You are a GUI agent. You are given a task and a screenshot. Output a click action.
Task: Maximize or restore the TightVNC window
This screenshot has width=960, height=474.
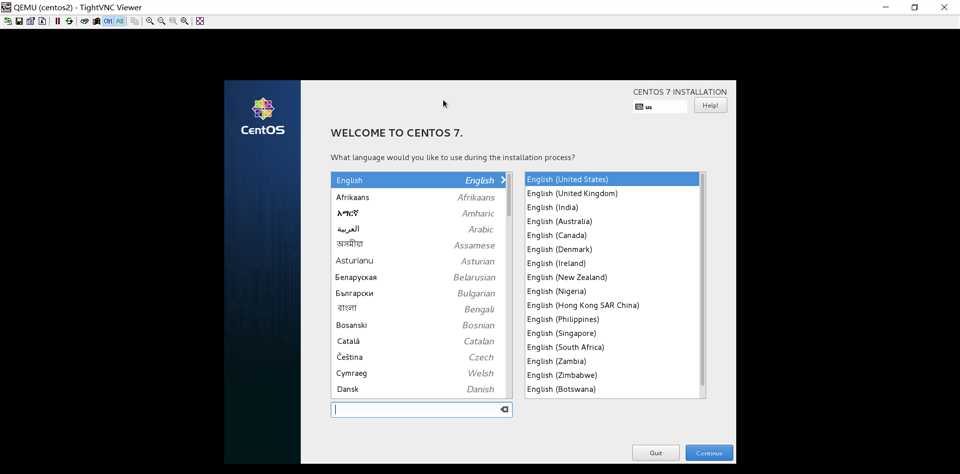[915, 7]
